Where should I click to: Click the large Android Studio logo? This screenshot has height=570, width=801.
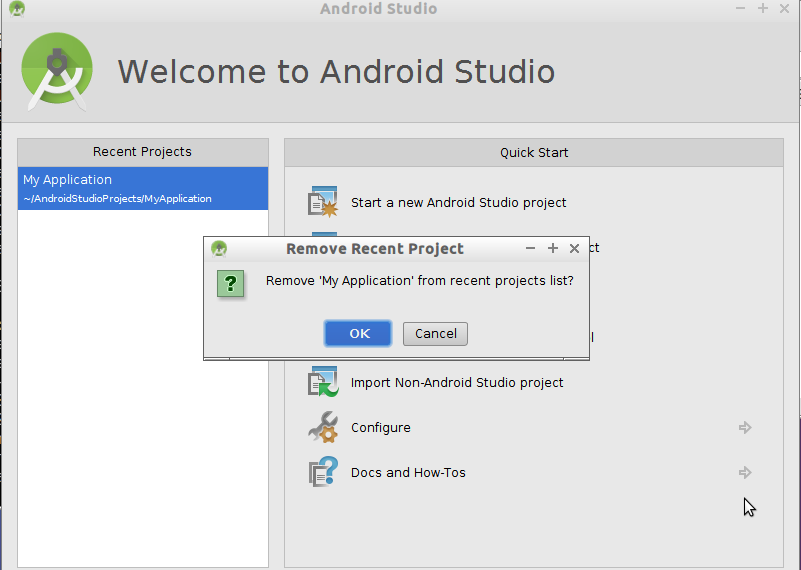(x=57, y=71)
